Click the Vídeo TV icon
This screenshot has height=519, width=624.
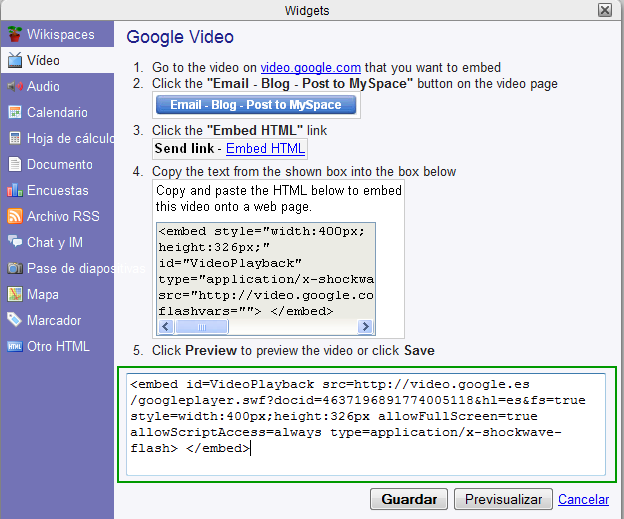[x=15, y=60]
